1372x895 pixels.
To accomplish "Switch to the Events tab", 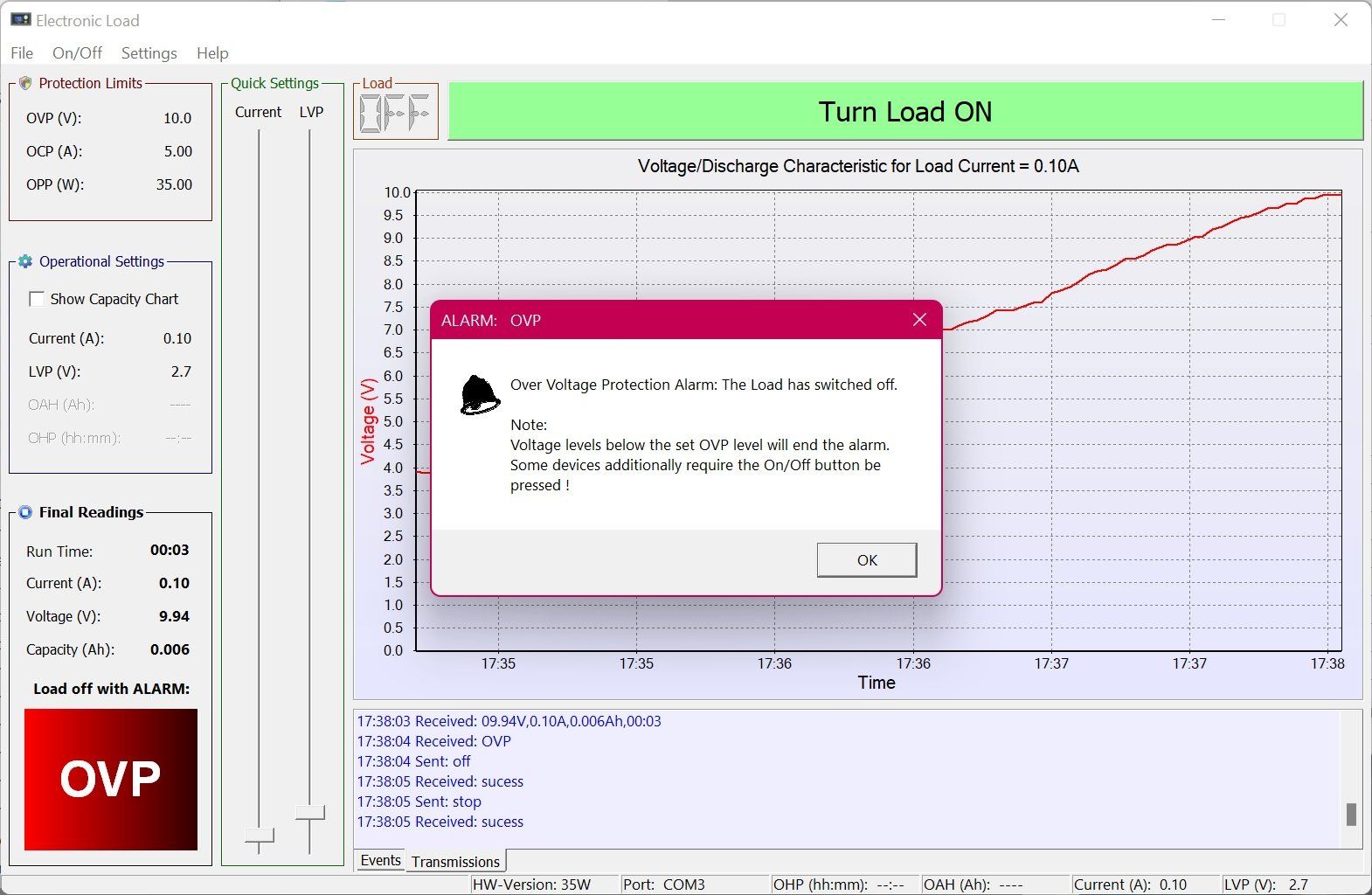I will pos(380,860).
